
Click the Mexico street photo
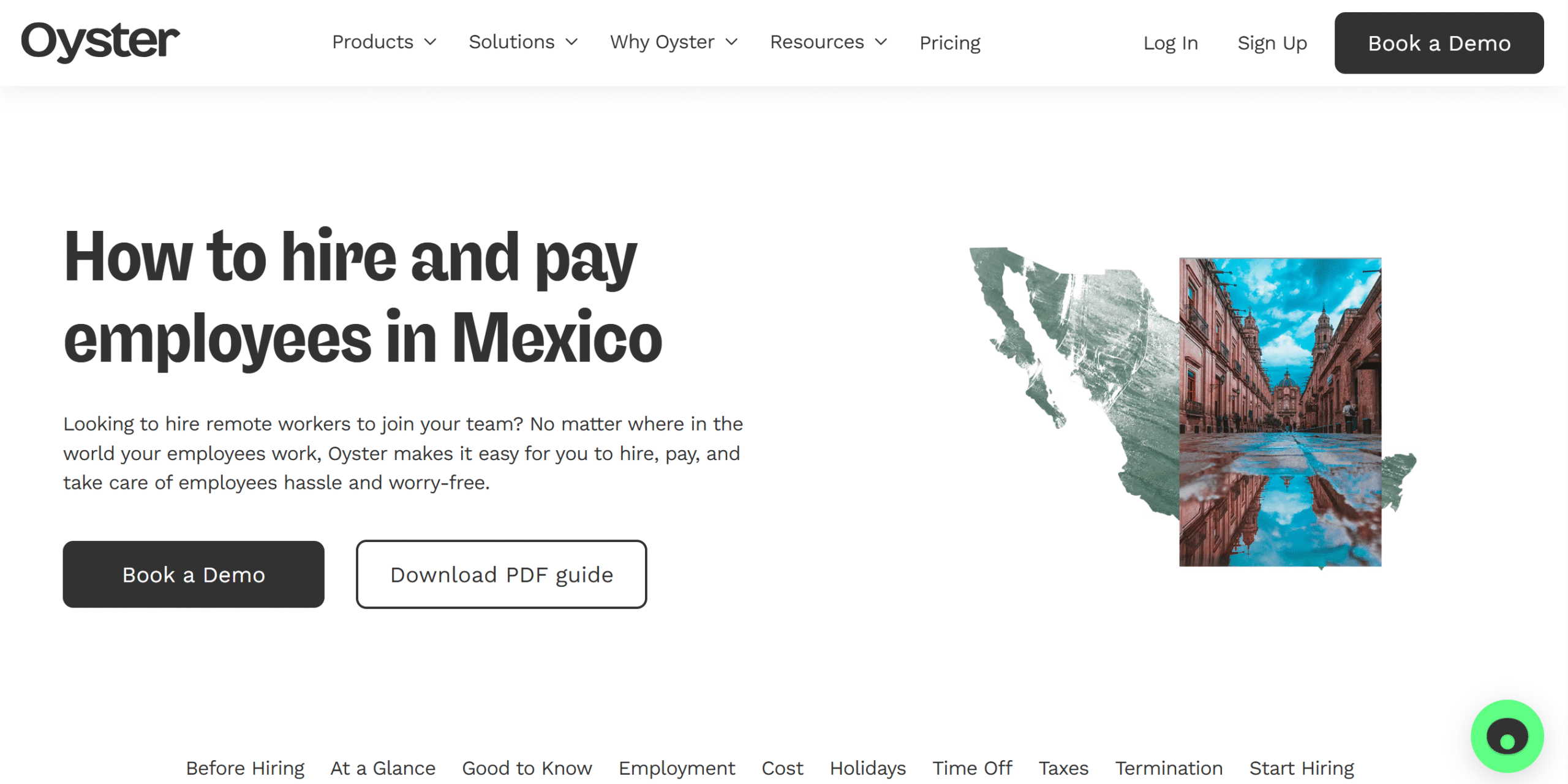[x=1280, y=412]
